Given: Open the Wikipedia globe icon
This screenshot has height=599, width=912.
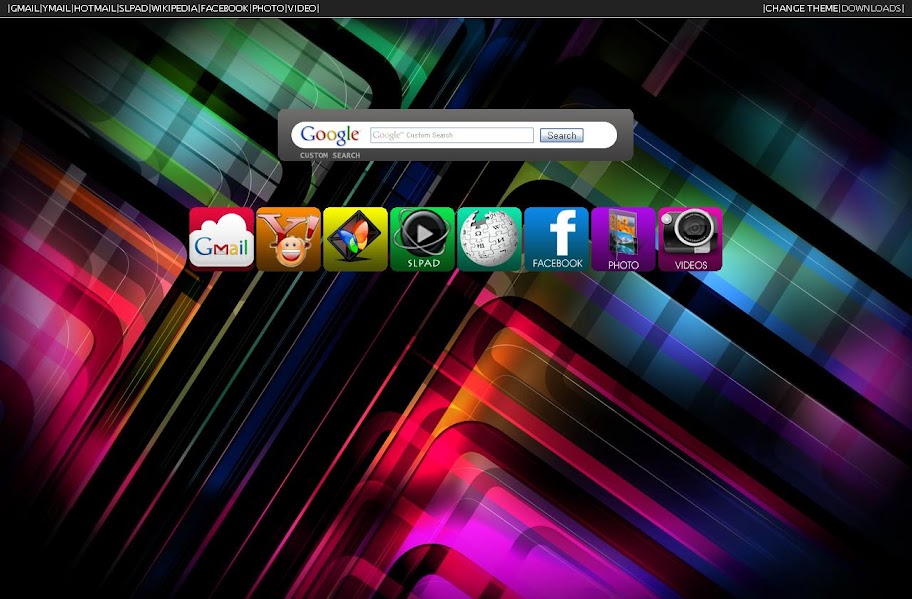Looking at the screenshot, I should [x=489, y=239].
